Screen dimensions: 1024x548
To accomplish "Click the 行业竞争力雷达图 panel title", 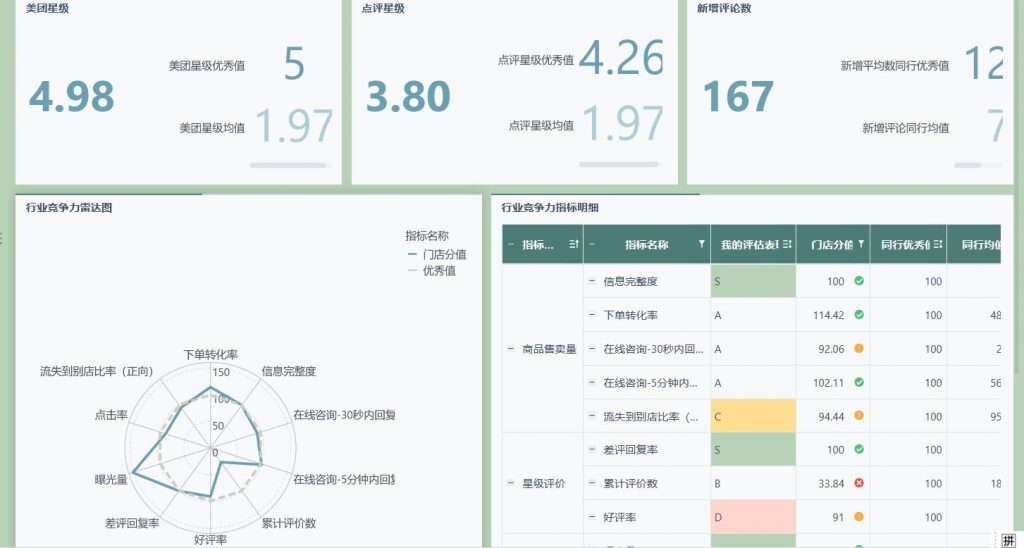I will click(69, 208).
